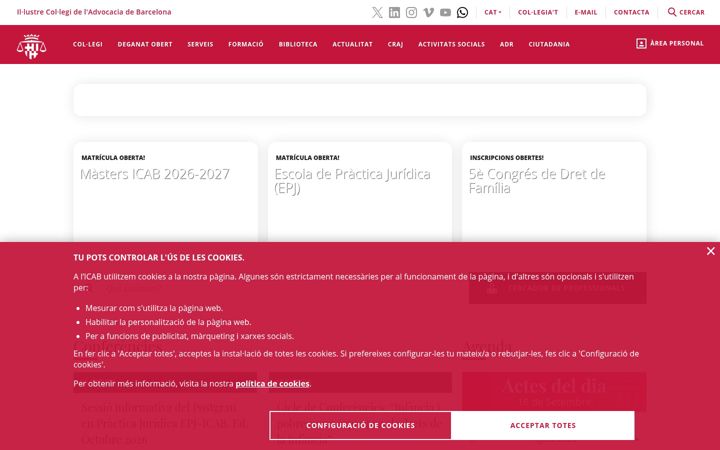The image size is (720, 450).
Task: Click the Àrea Personal user icon
Action: coord(641,44)
